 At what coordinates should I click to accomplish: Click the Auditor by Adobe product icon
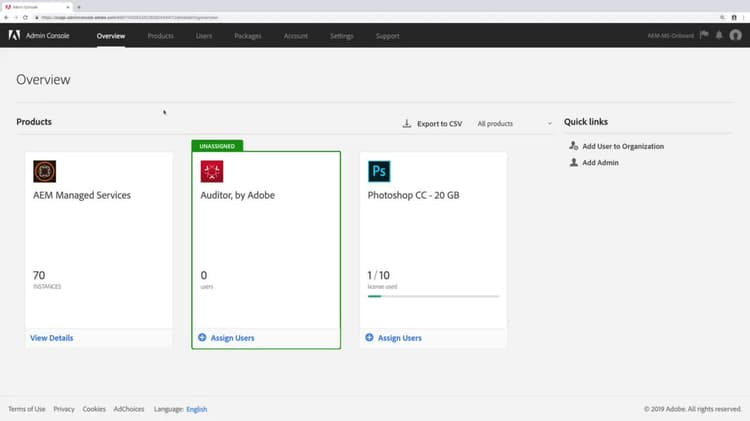[212, 171]
